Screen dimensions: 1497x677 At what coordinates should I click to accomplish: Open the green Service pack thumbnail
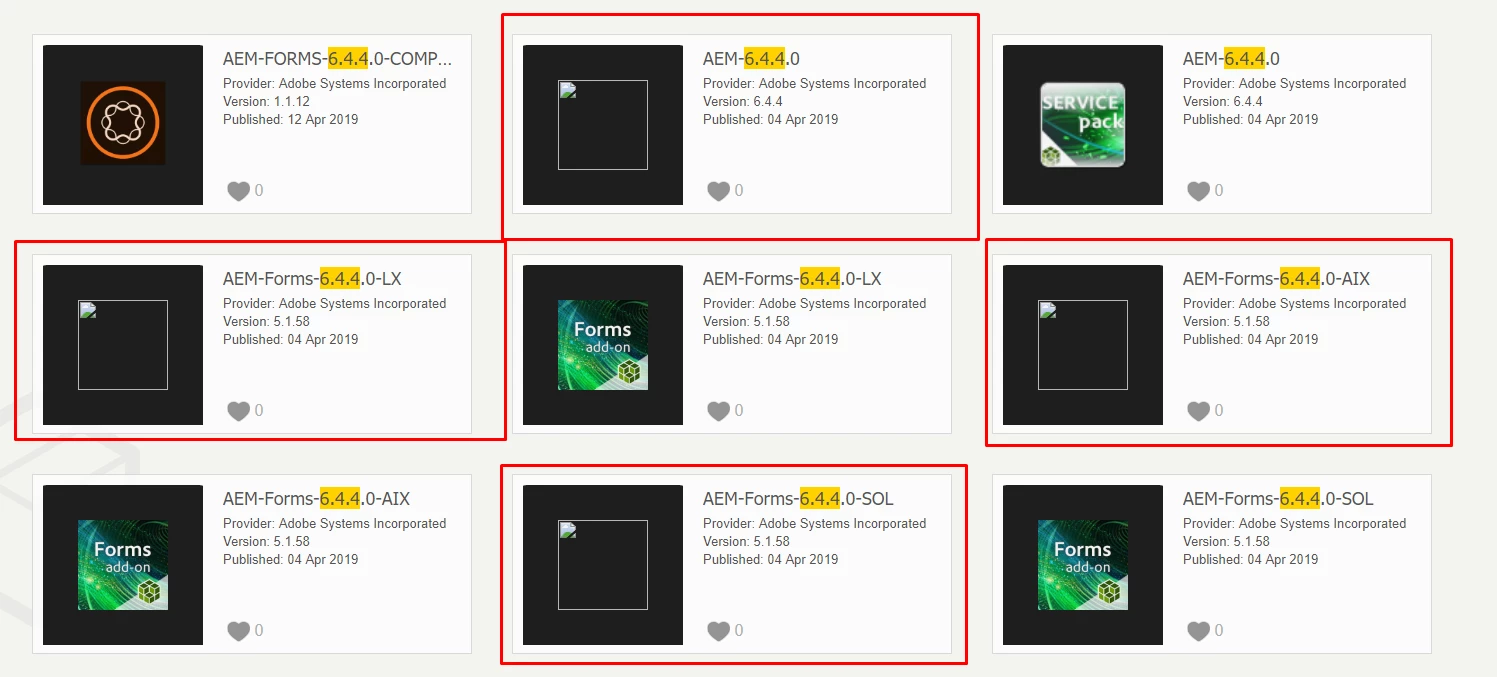[1083, 124]
